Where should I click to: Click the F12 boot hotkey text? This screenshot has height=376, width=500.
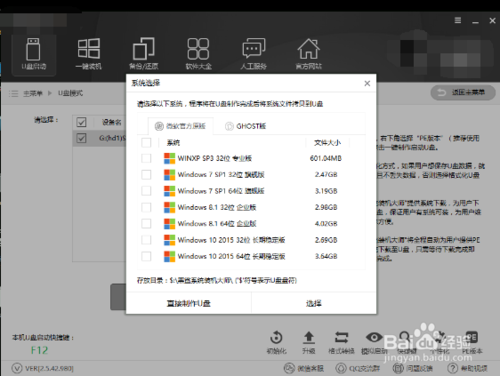pos(39,350)
